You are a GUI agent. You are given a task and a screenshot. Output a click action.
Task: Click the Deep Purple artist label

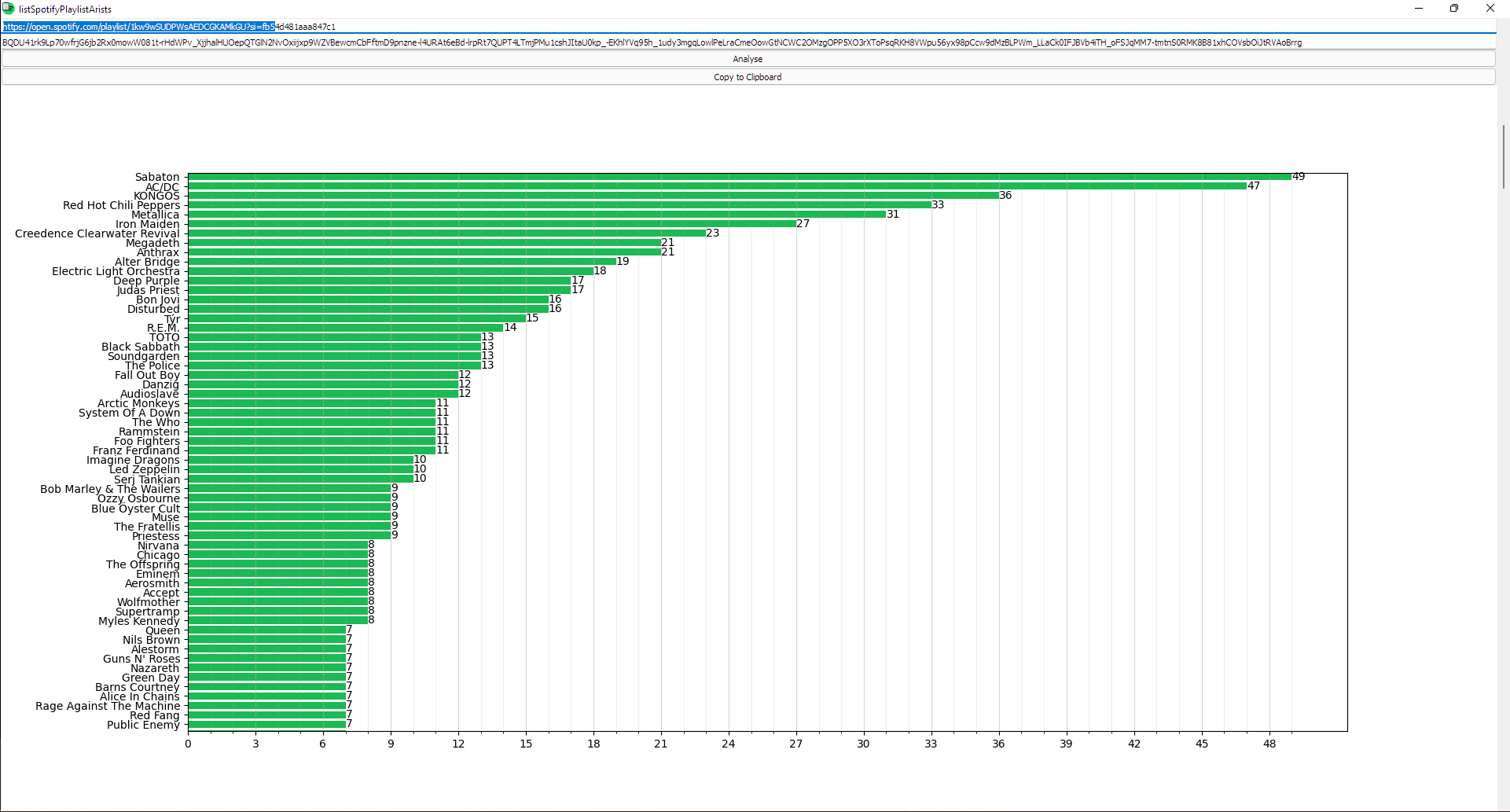coord(147,281)
